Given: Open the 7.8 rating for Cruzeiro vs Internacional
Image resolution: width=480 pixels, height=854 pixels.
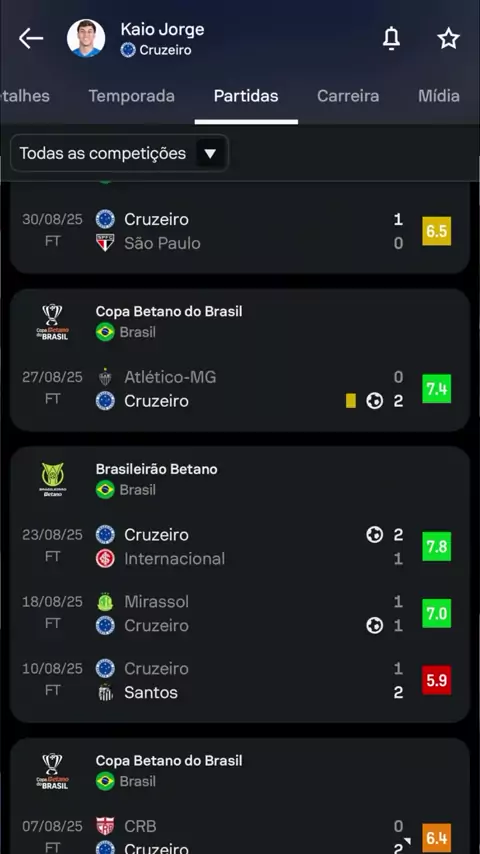Looking at the screenshot, I should [436, 546].
